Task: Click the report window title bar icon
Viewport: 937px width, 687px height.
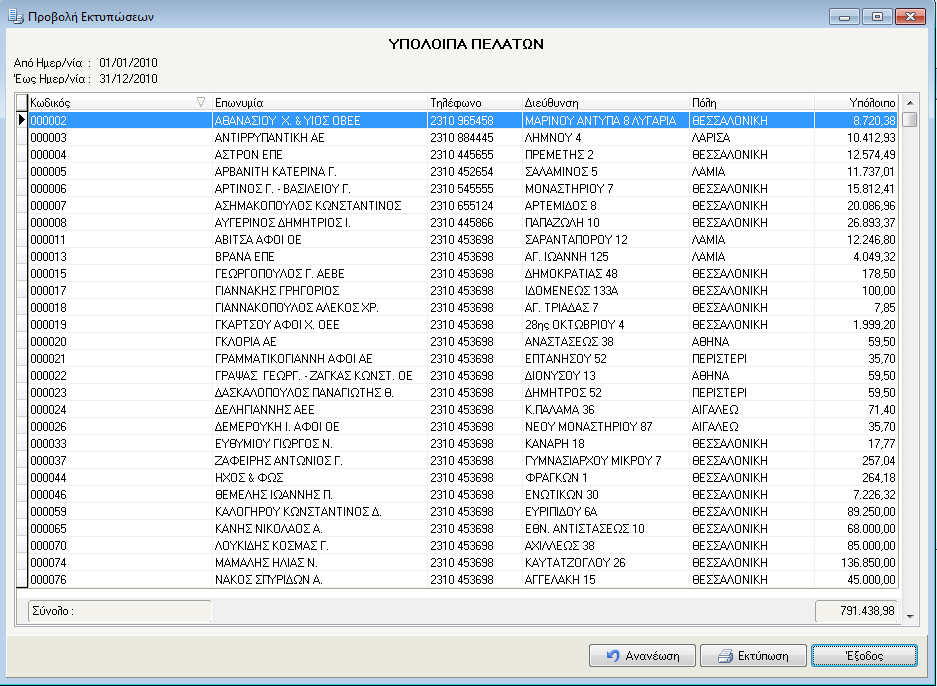Action: pos(15,16)
